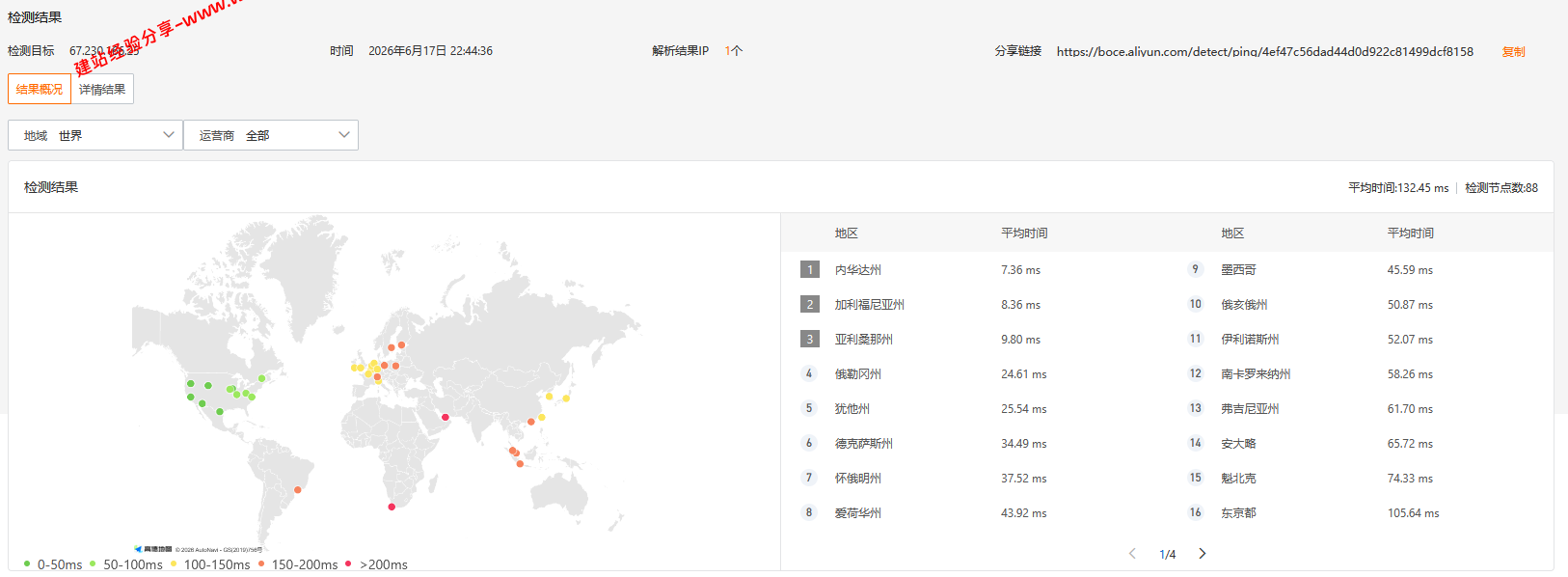Select the 弗吉尼亚州 region row
The height and width of the screenshot is (577, 1568).
(1360, 408)
